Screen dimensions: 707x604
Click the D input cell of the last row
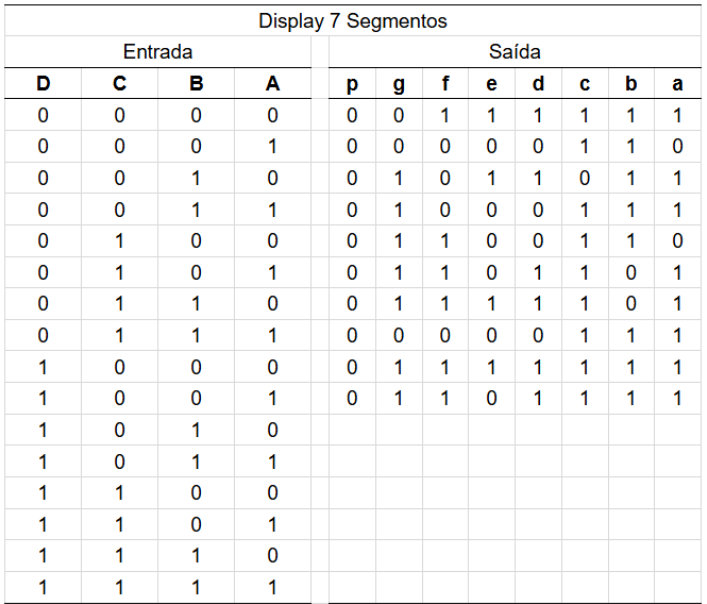click(43, 588)
